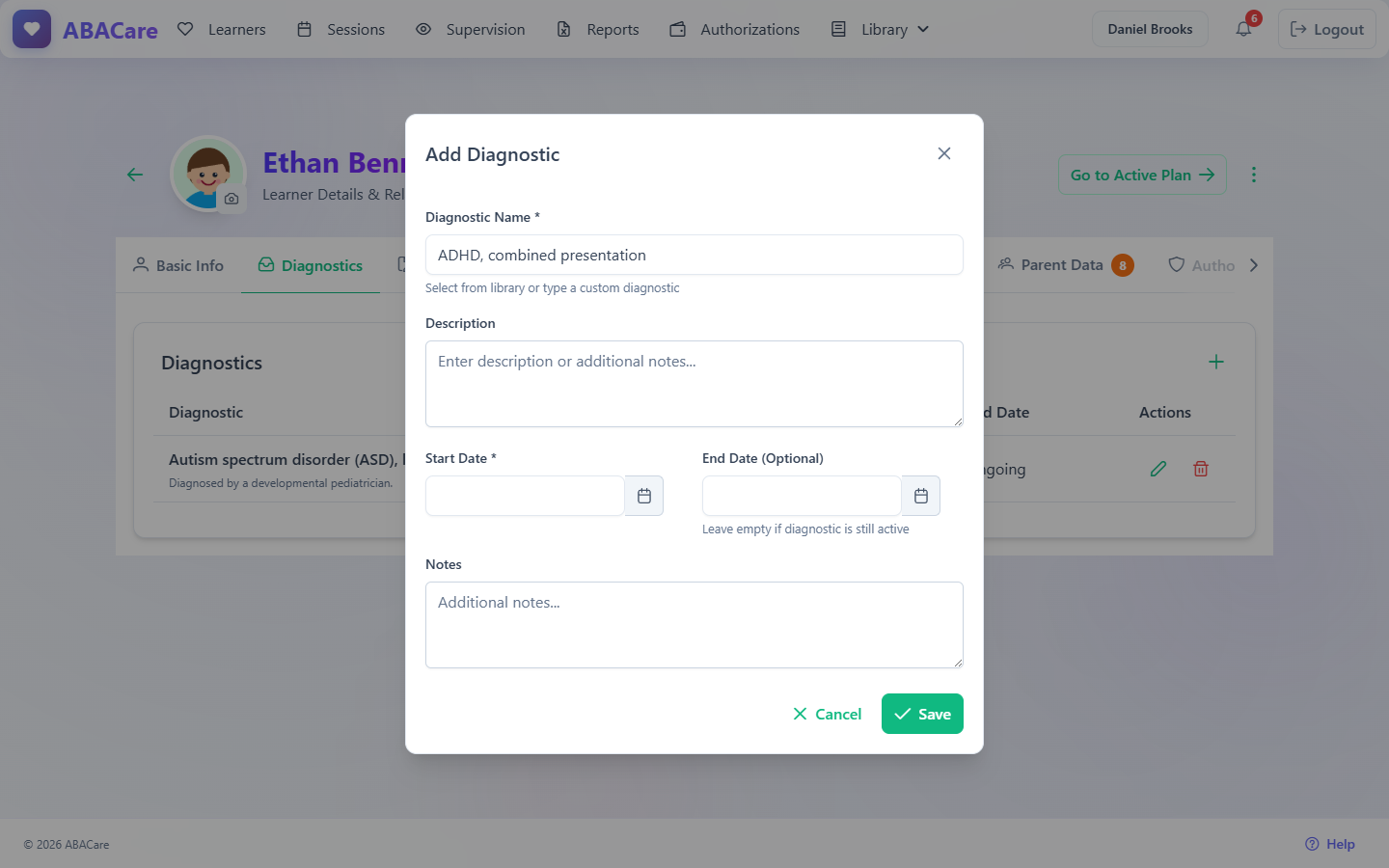Close the Add Diagnostic dialog

click(944, 153)
